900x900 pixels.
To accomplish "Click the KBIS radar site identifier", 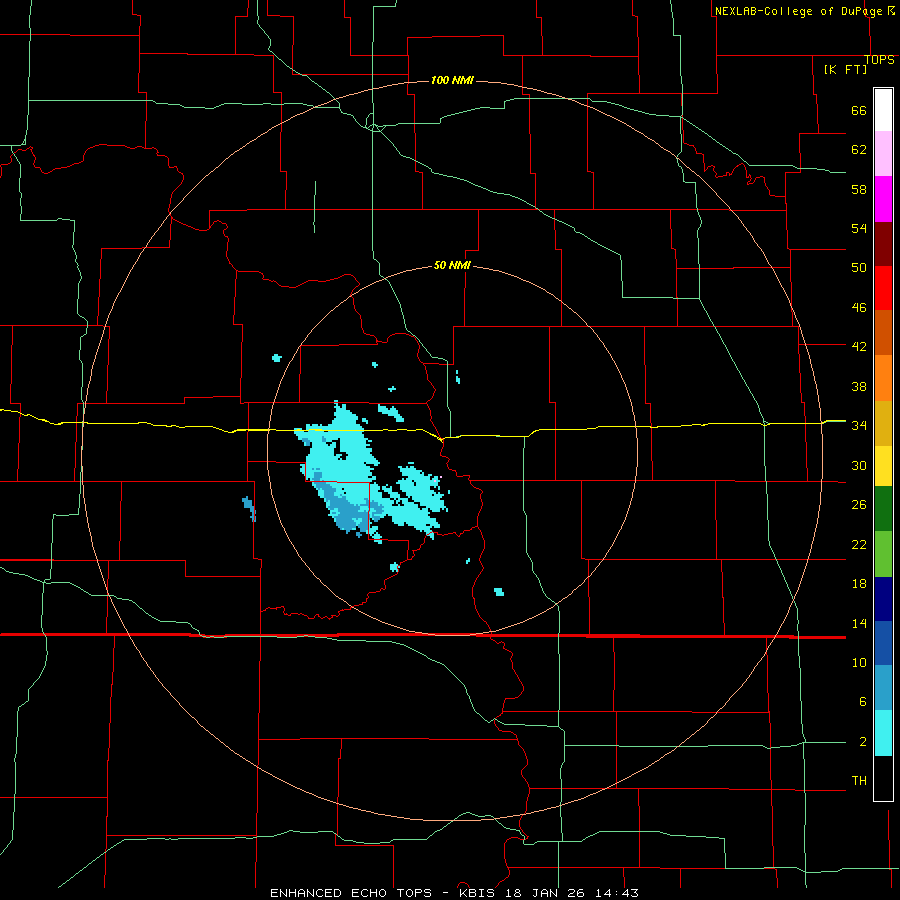I will tap(479, 893).
